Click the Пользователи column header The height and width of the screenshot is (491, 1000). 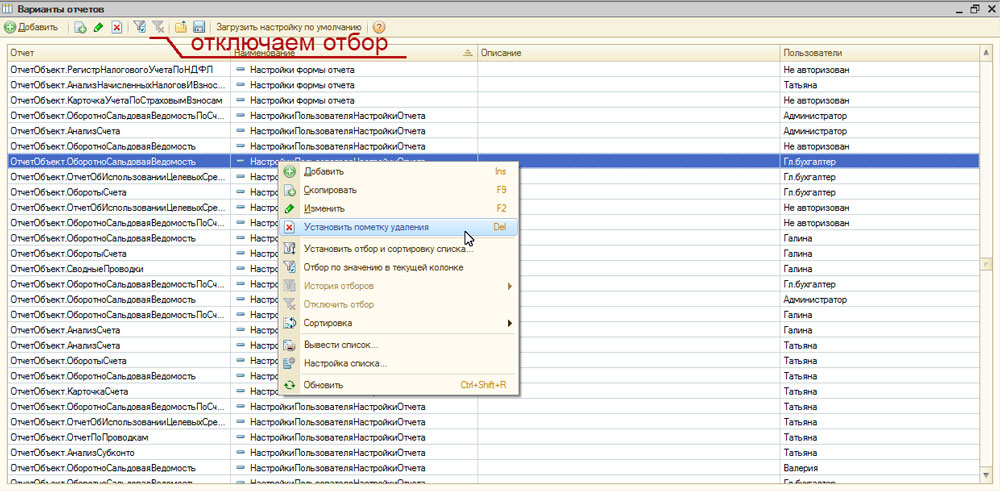880,52
